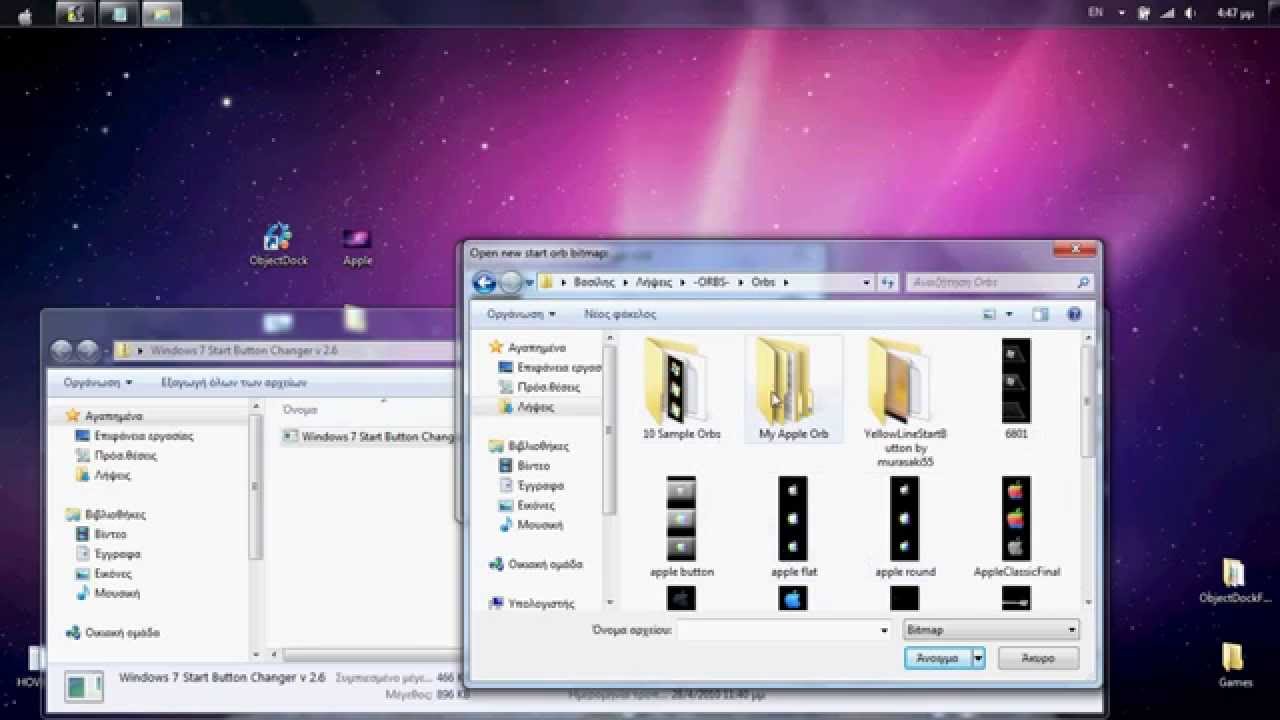Open the address bar history dropdown
Viewport: 1280px width, 720px height.
(866, 283)
